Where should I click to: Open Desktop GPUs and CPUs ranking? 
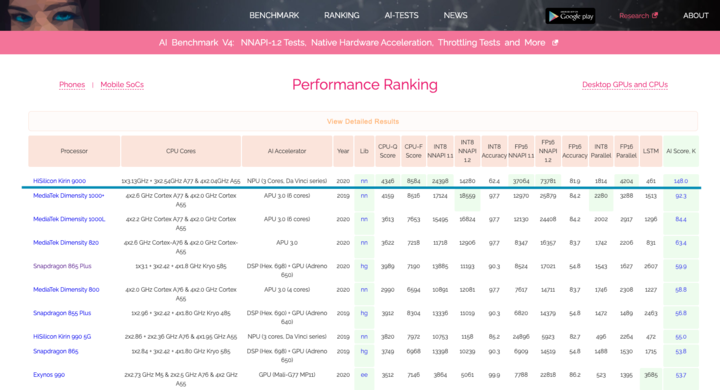(x=625, y=85)
